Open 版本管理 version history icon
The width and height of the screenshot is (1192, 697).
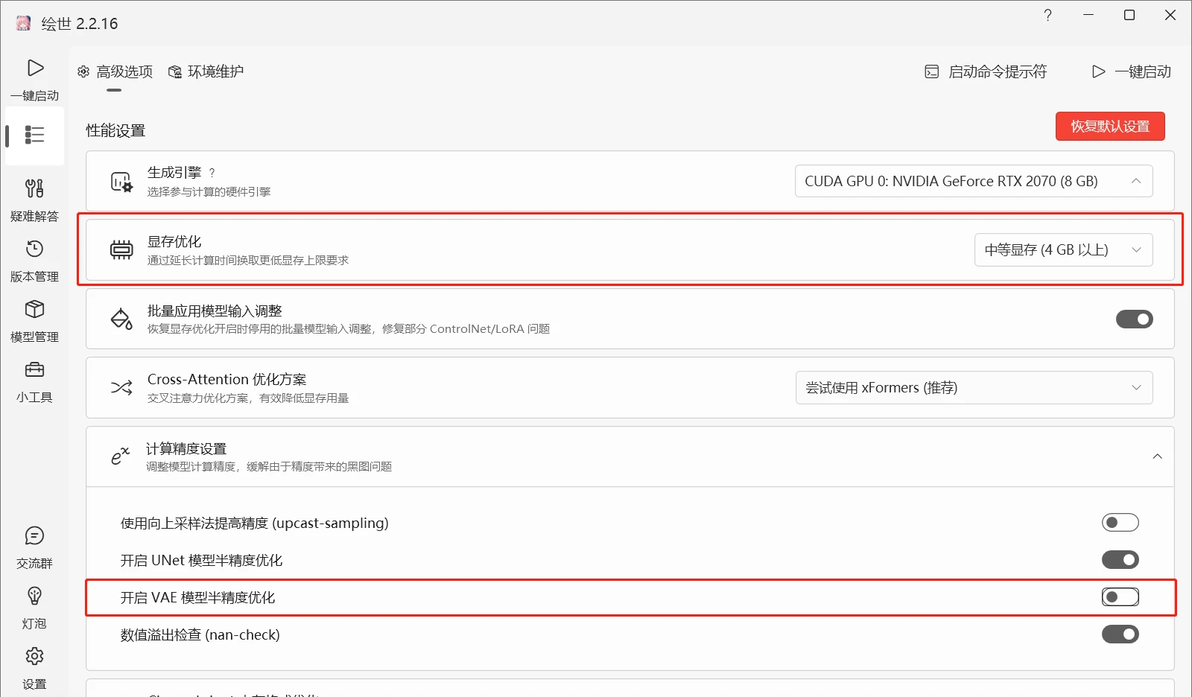tap(35, 250)
